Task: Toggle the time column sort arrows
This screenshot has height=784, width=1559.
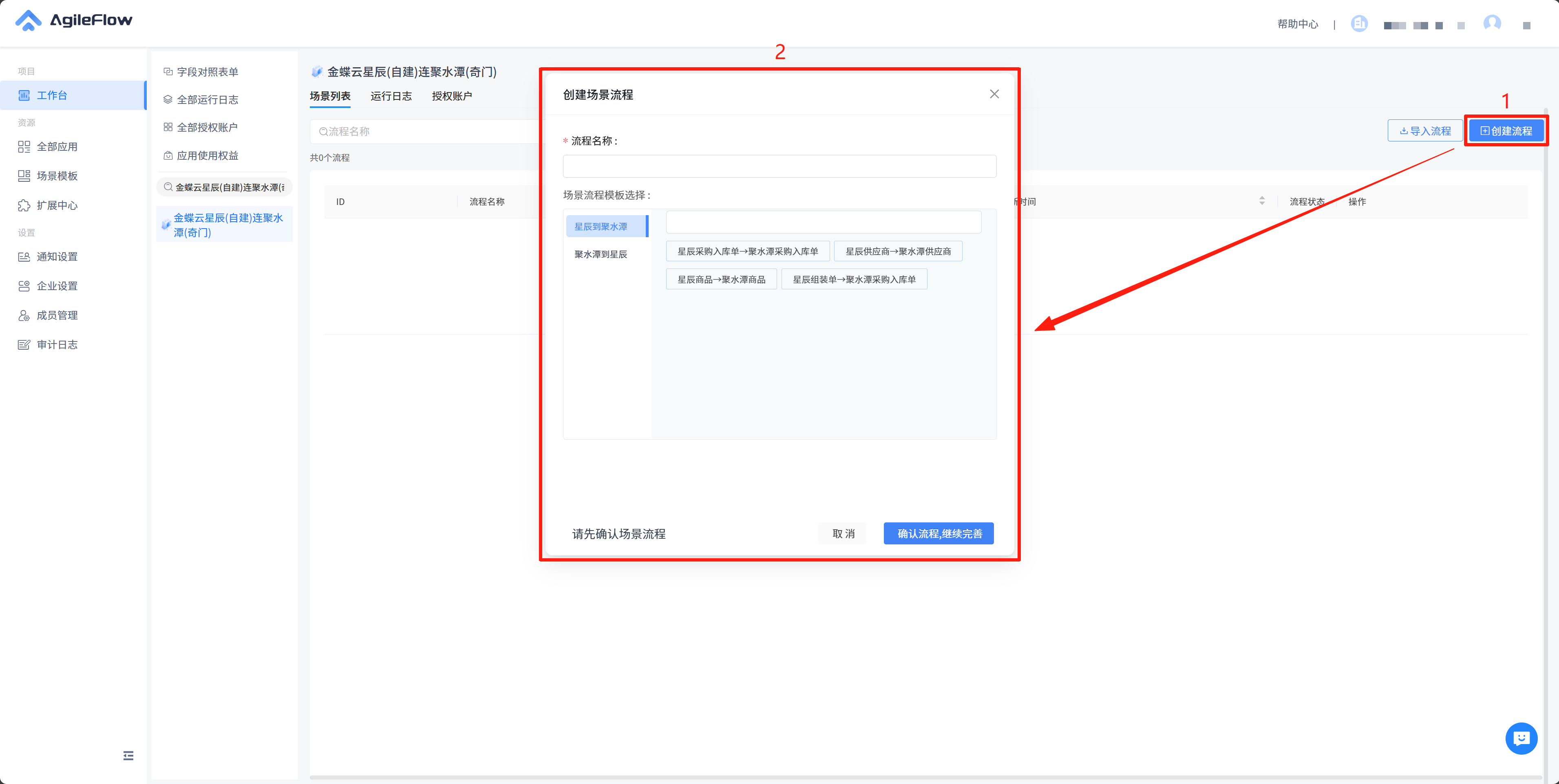Action: [x=1262, y=201]
